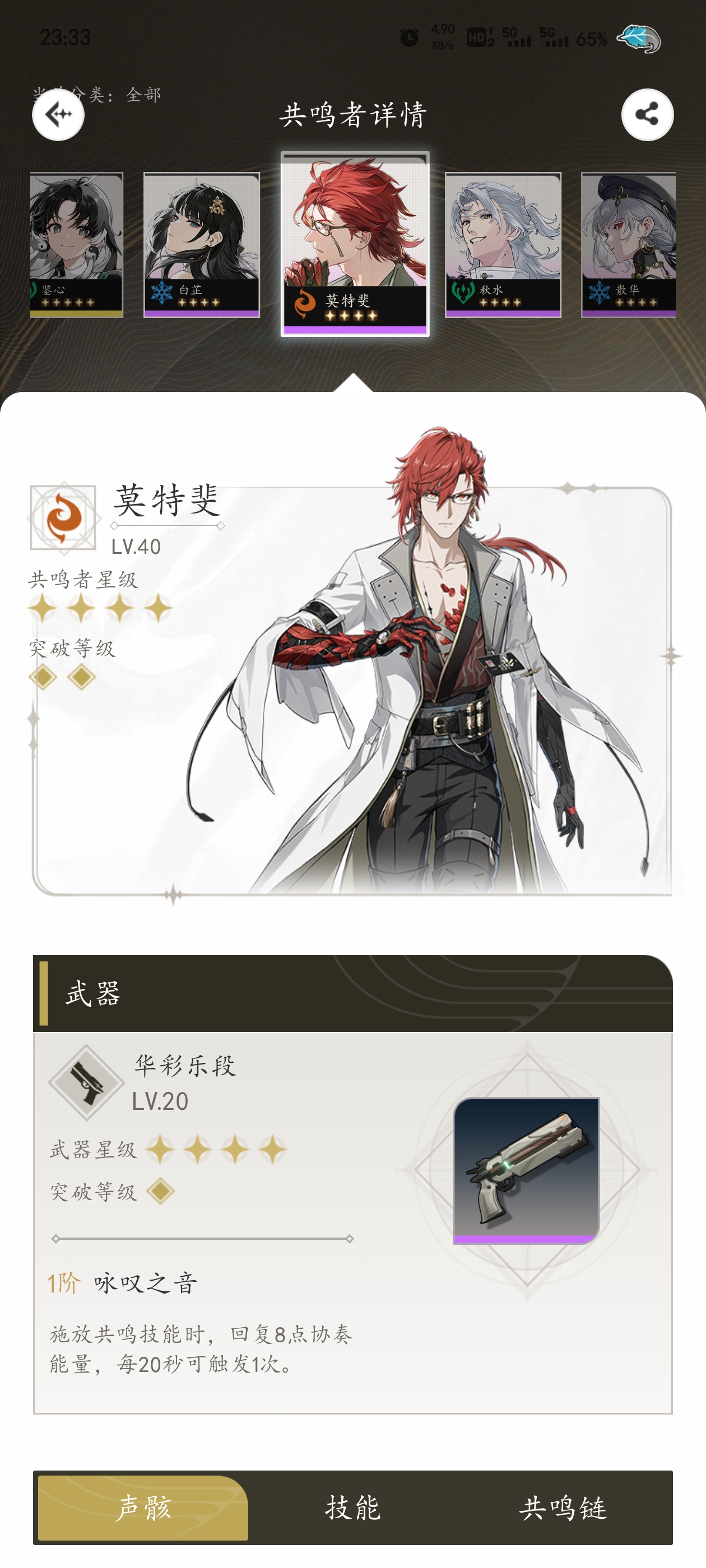Tap the back arrow button
706x1568 pixels.
point(58,114)
